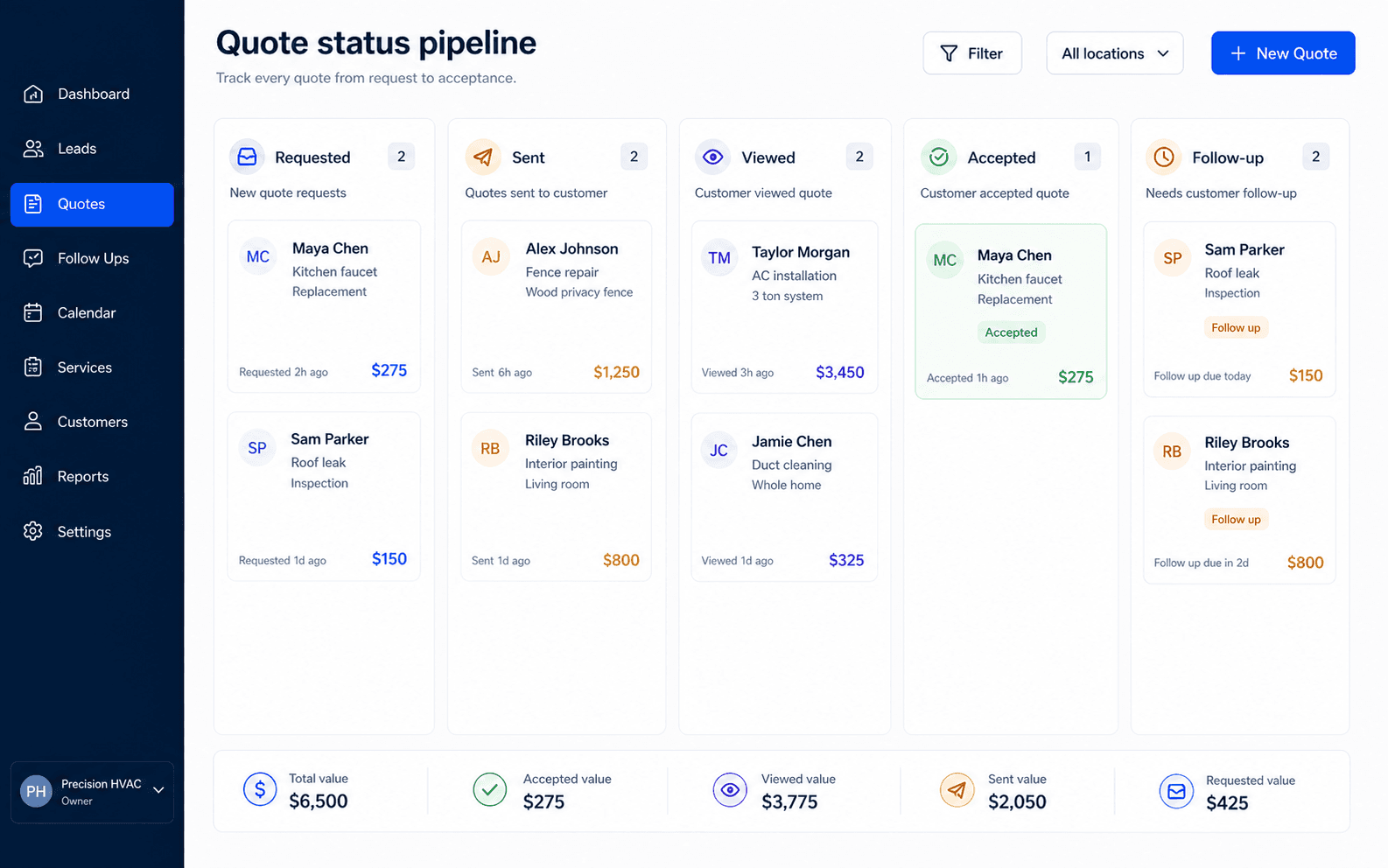Click 'Requested 2h ago' on Maya Chen card
The image size is (1388, 868).
pyautogui.click(x=284, y=372)
